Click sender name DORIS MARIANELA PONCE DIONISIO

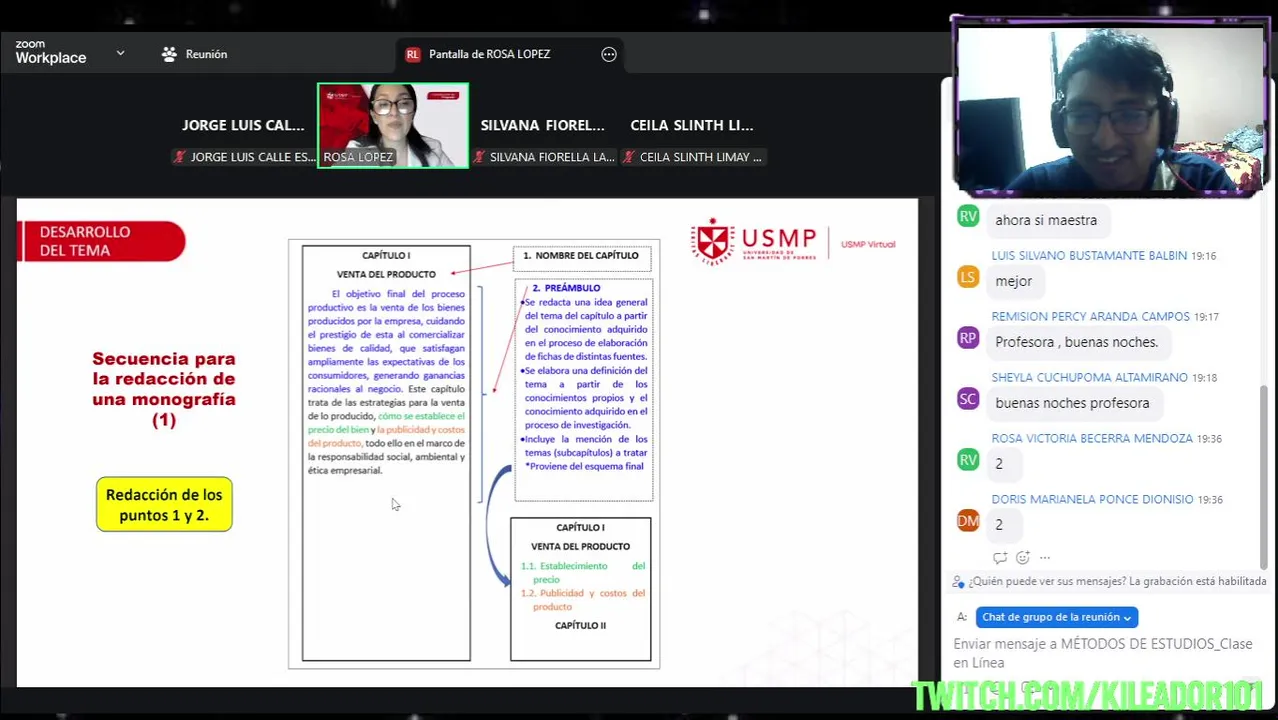point(1092,500)
